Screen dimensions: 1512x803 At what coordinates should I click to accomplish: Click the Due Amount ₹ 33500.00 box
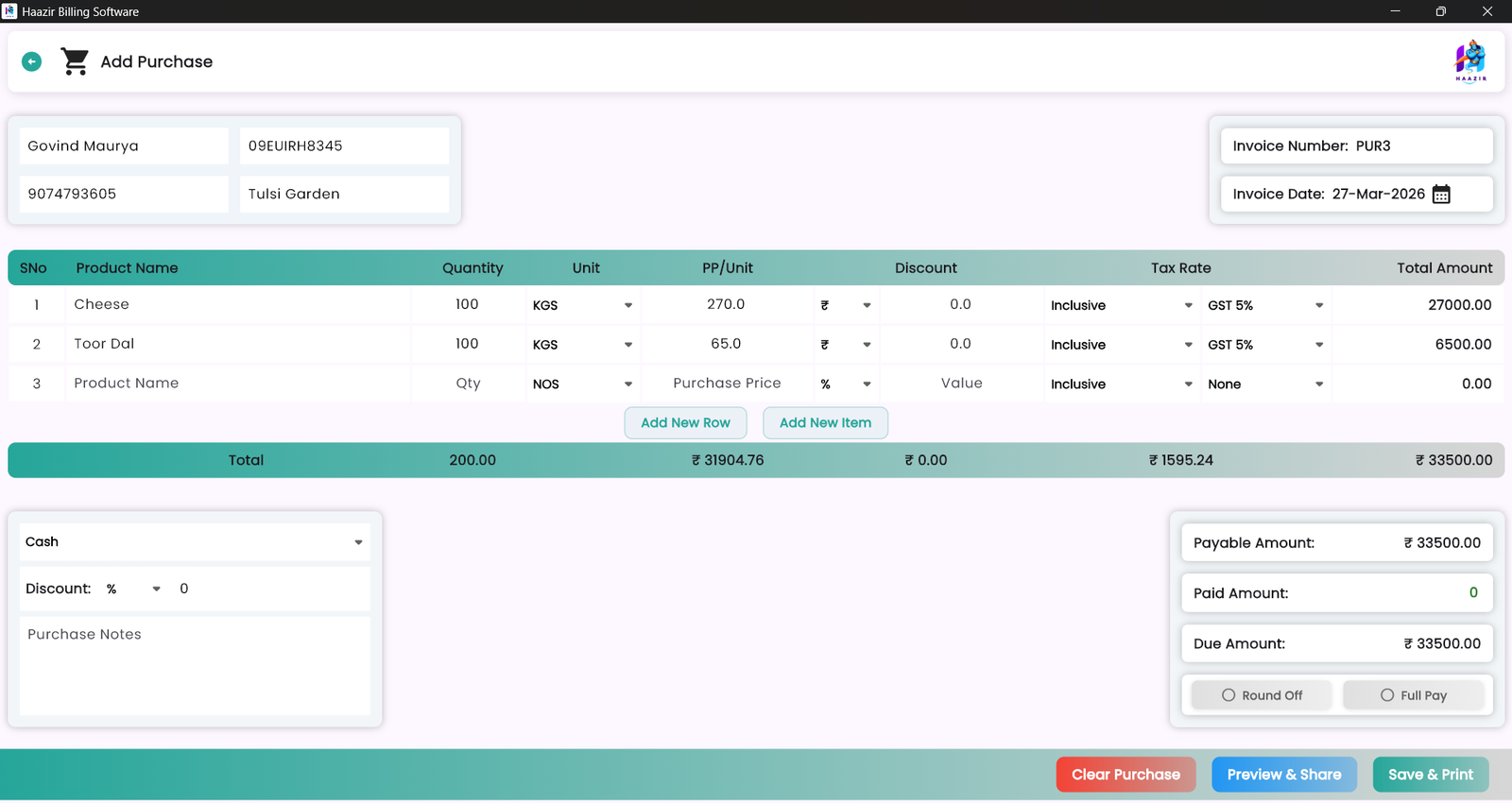coord(1336,643)
